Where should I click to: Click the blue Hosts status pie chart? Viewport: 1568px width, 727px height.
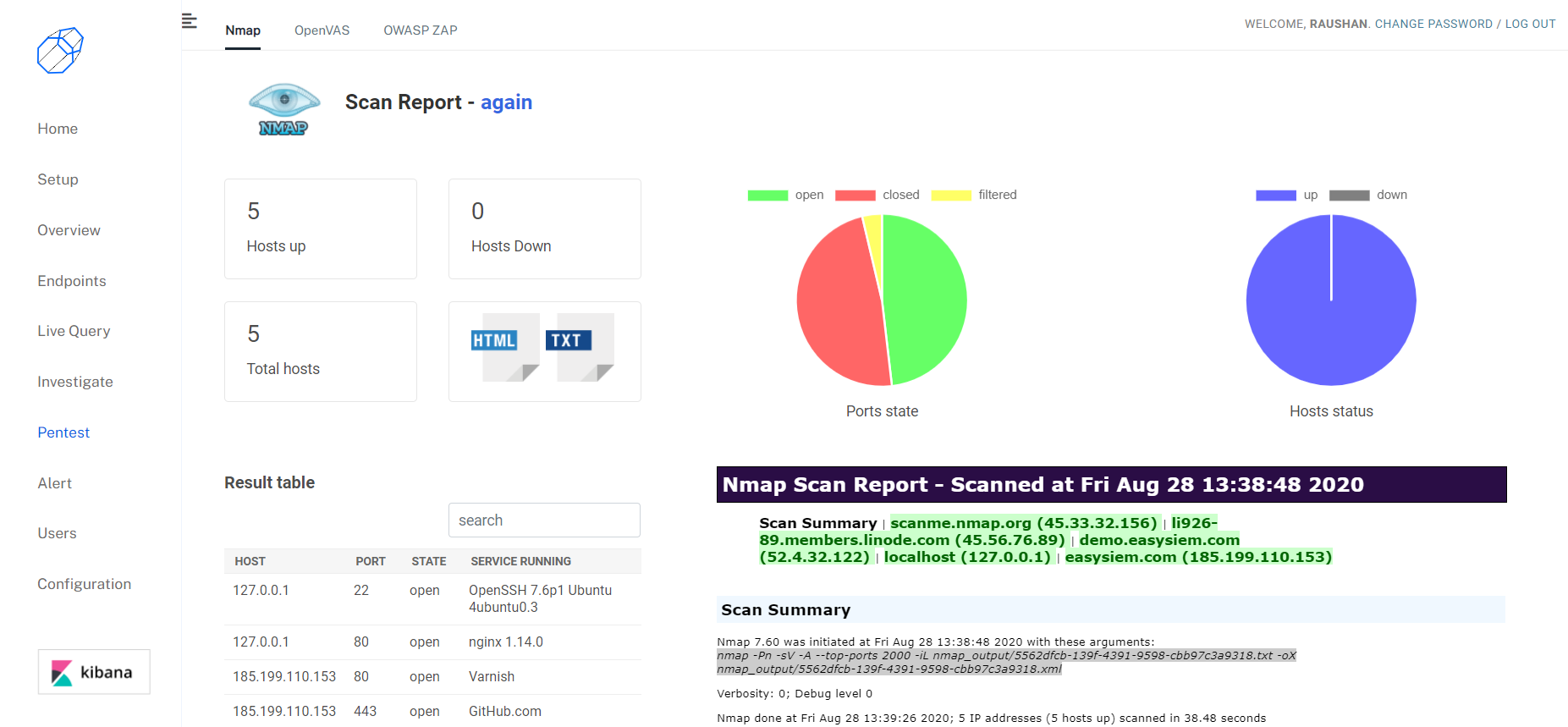[x=1331, y=300]
